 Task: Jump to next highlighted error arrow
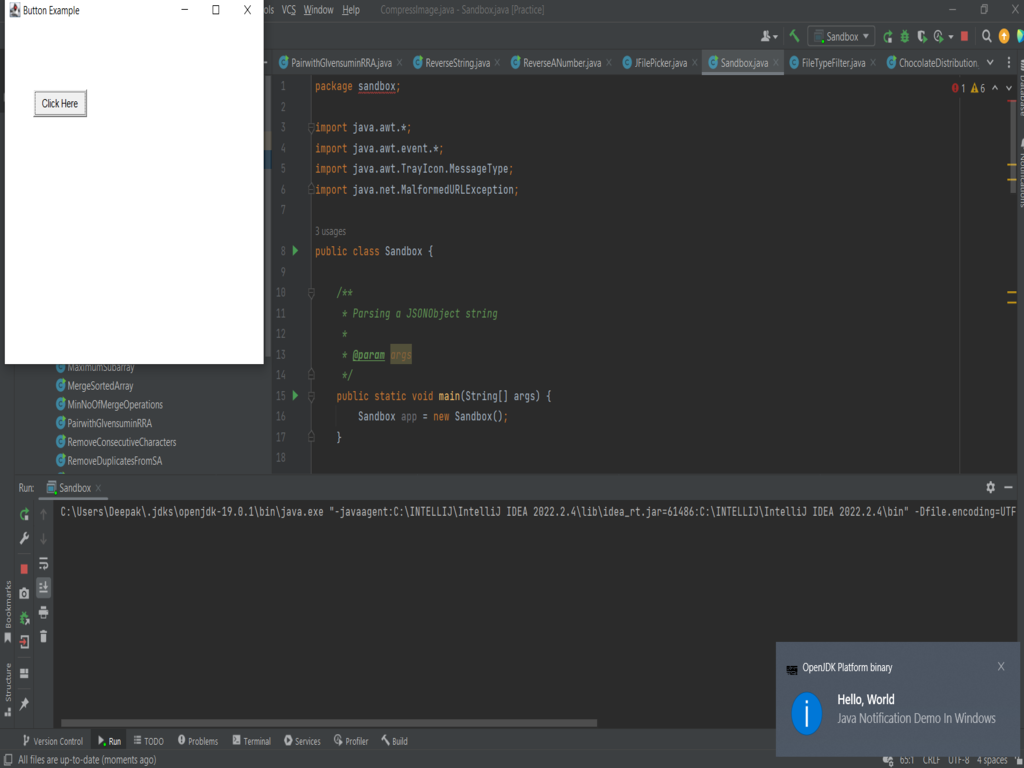(x=1009, y=88)
